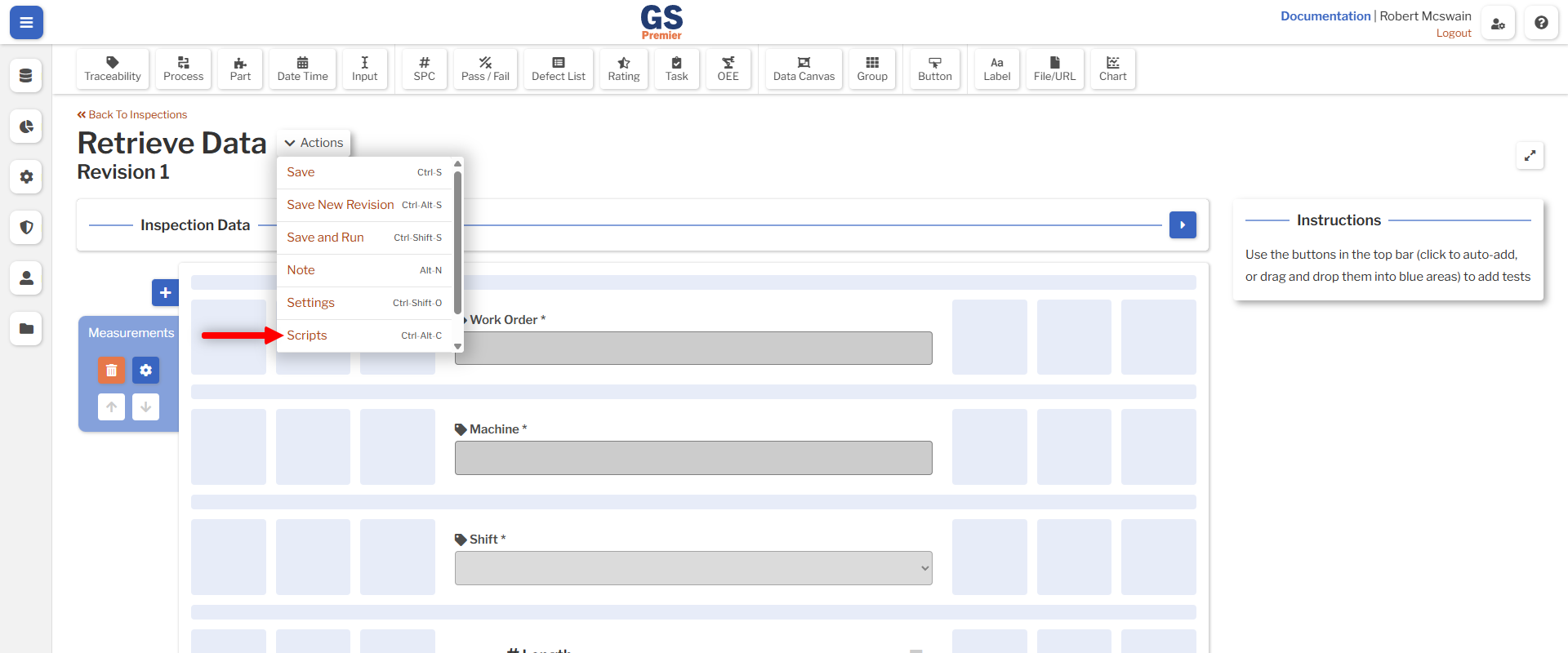
Task: Open the Shift dropdown
Action: tap(693, 568)
